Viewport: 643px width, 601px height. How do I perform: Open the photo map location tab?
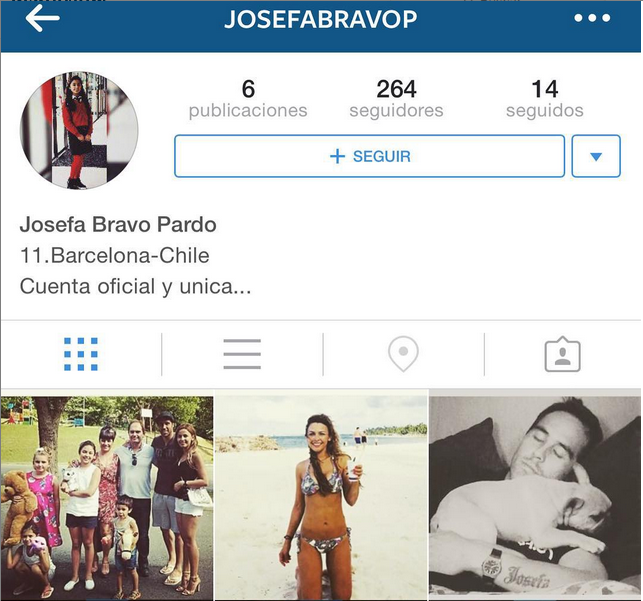point(403,354)
